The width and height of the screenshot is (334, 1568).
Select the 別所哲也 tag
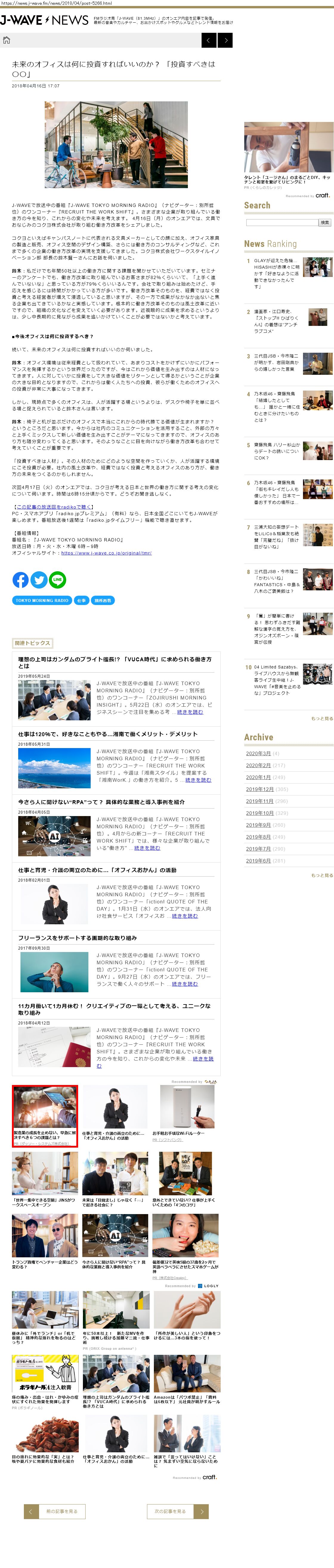click(103, 600)
